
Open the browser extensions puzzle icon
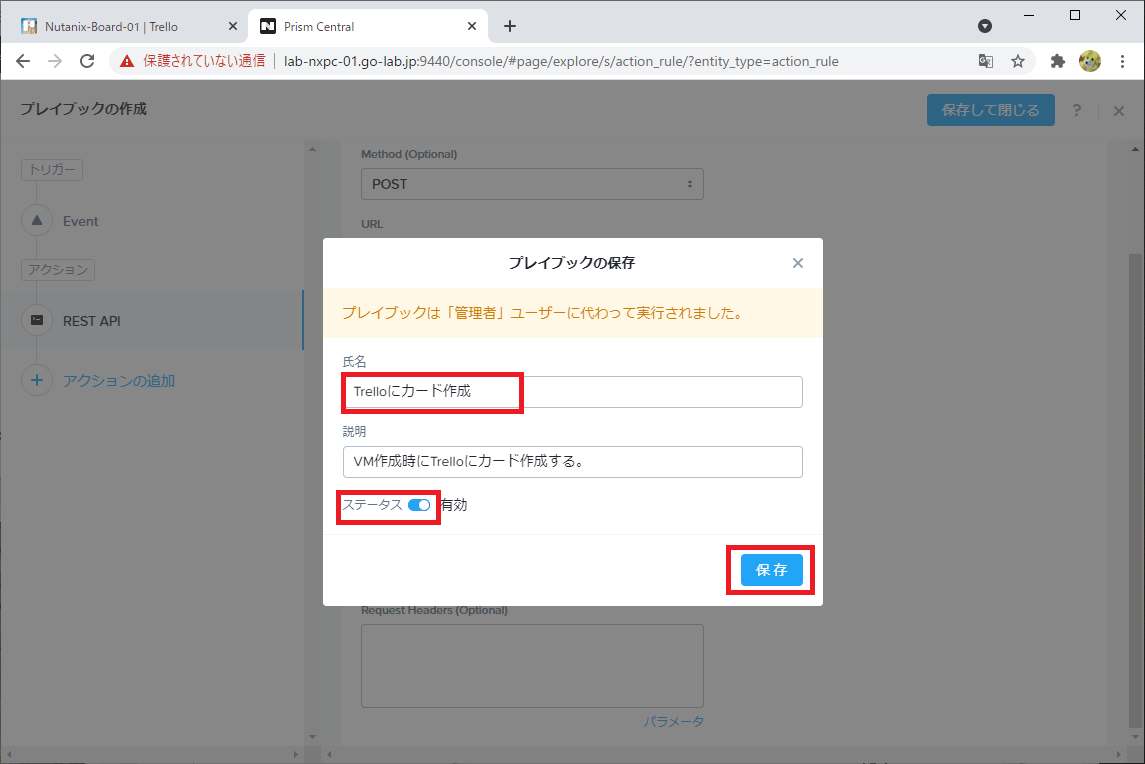pyautogui.click(x=1056, y=61)
